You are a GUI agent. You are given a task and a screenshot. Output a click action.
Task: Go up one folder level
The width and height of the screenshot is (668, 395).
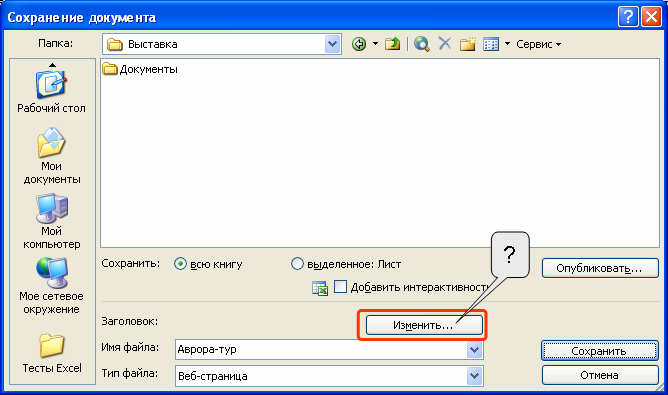point(392,44)
